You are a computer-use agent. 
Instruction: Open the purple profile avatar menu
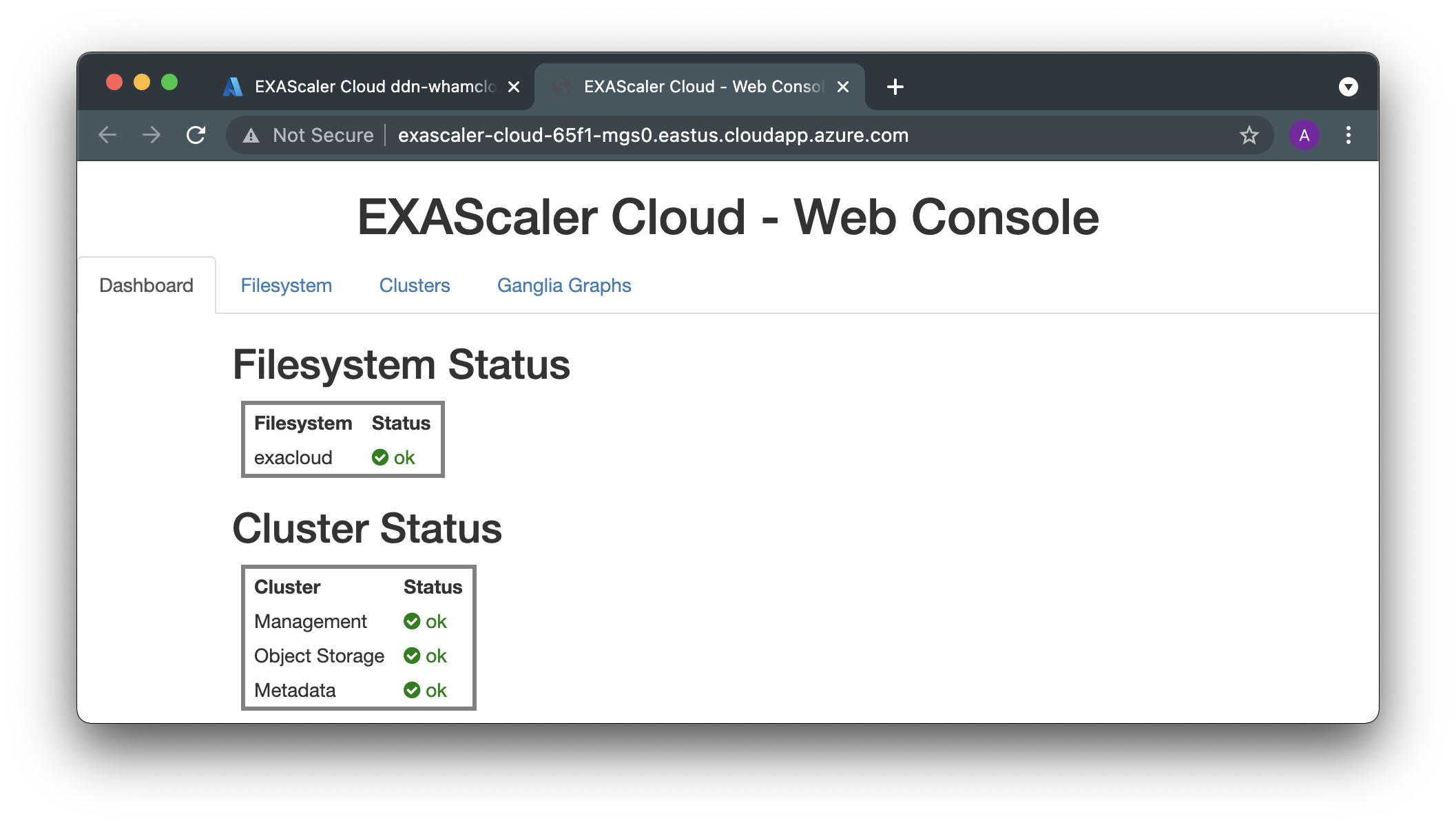pos(1304,135)
